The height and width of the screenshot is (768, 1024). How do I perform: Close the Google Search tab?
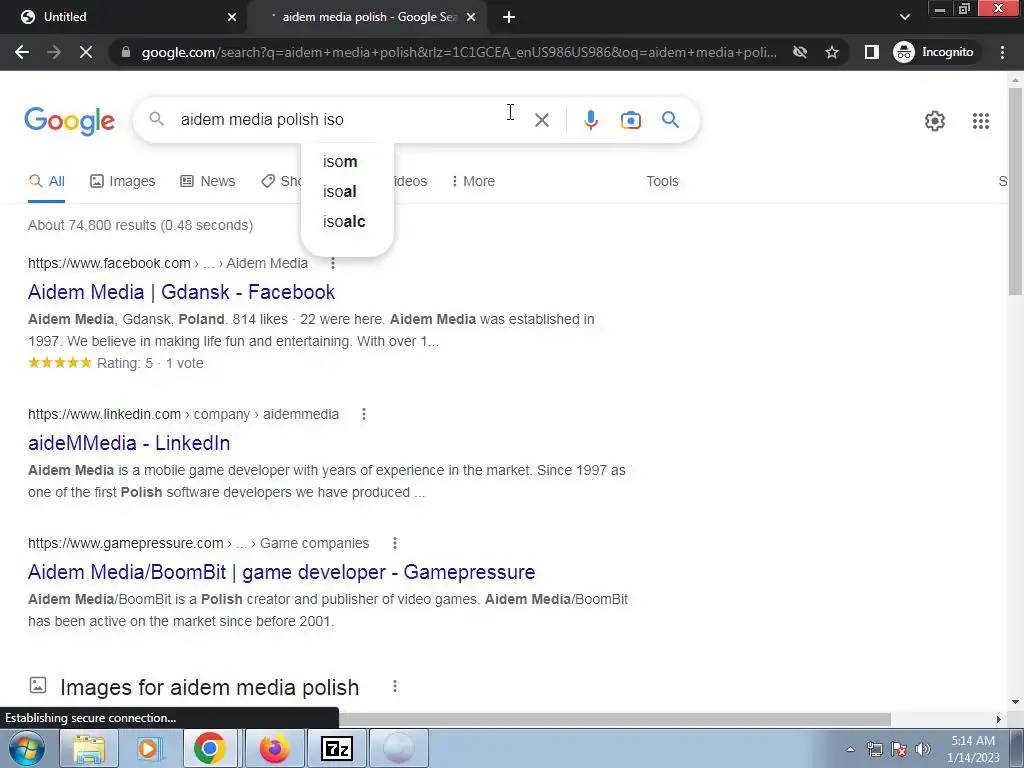[x=471, y=17]
